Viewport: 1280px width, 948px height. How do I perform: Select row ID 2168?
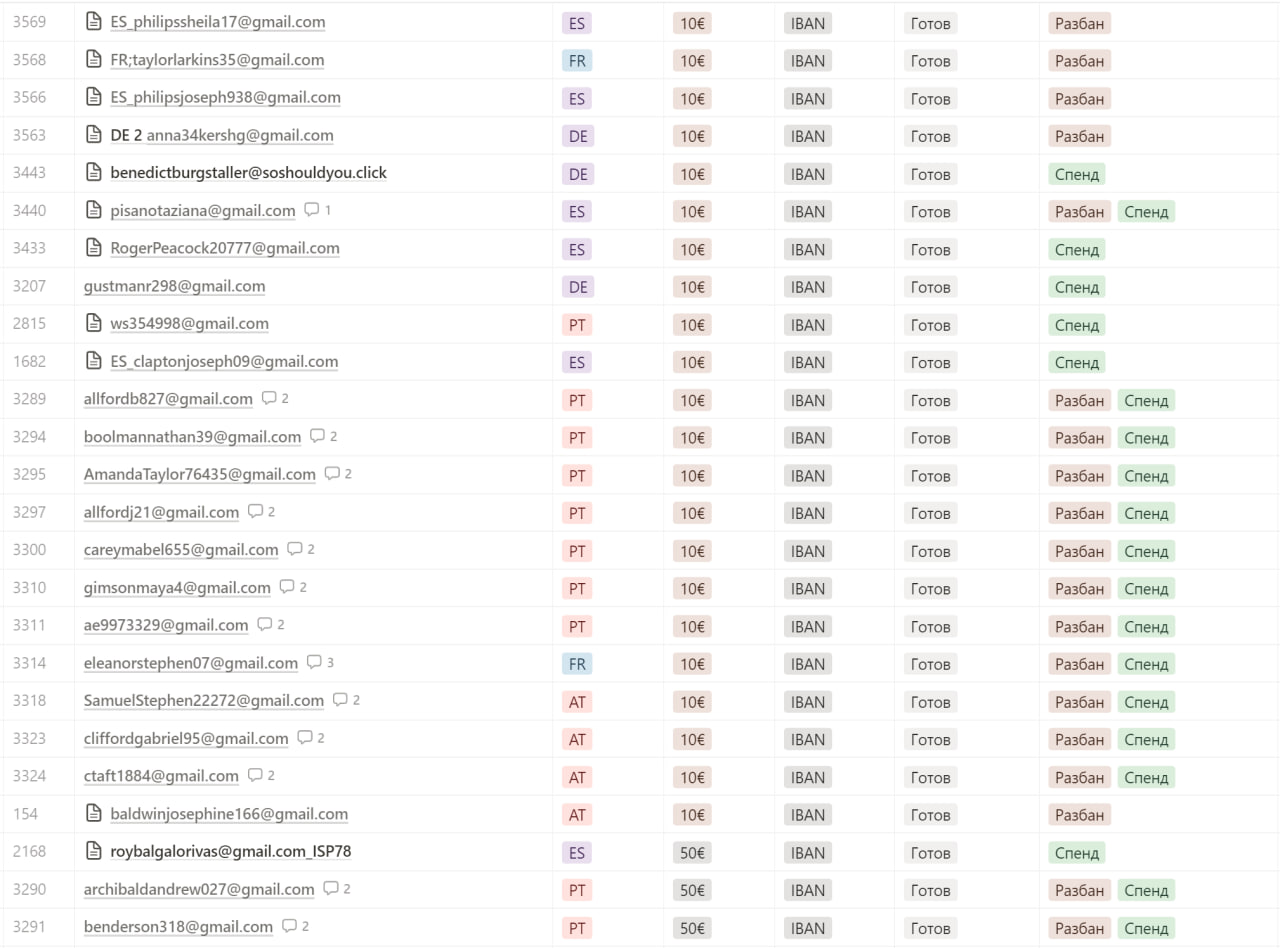click(x=29, y=852)
